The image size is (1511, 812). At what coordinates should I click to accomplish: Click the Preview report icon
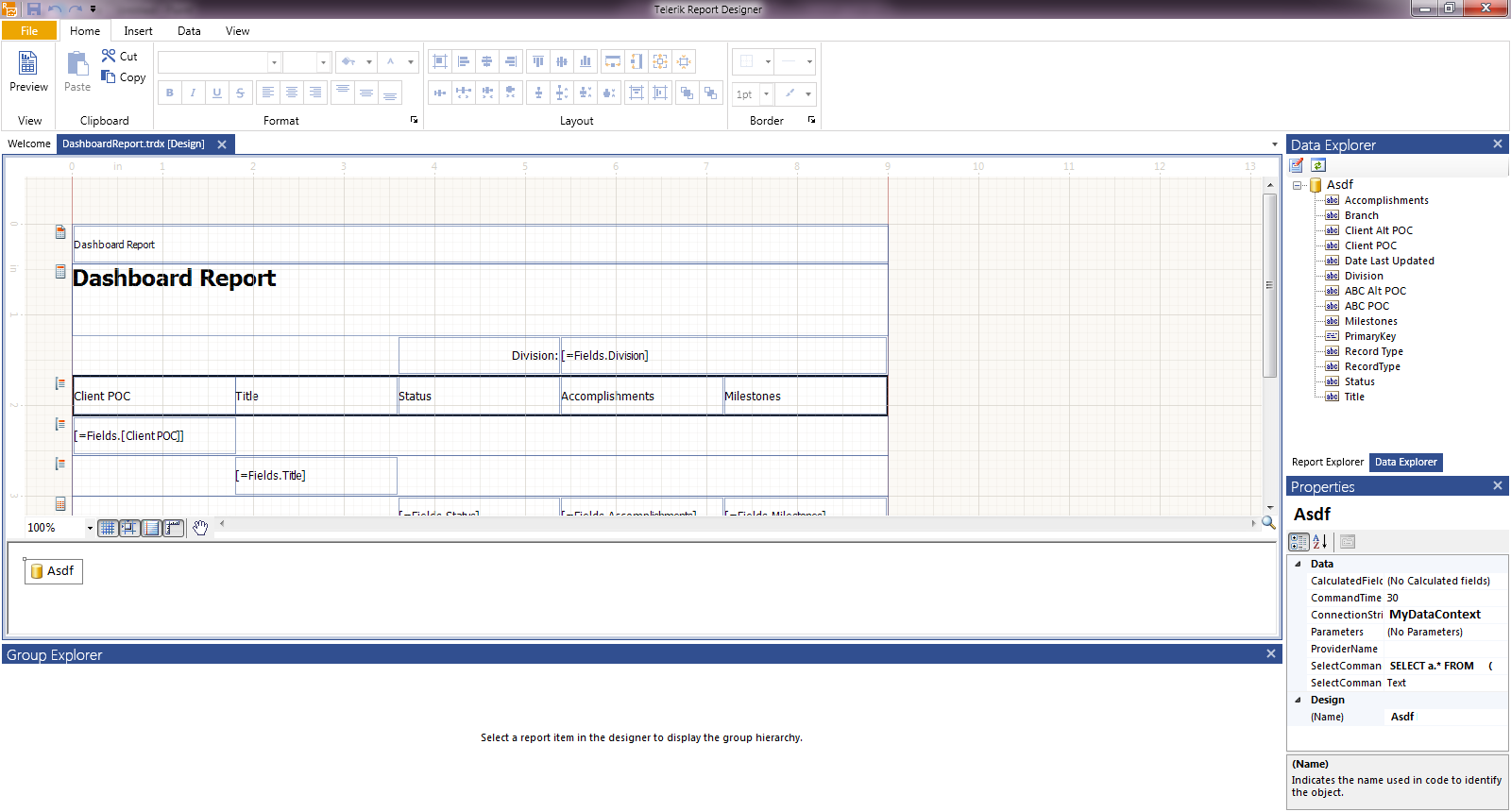tap(28, 63)
